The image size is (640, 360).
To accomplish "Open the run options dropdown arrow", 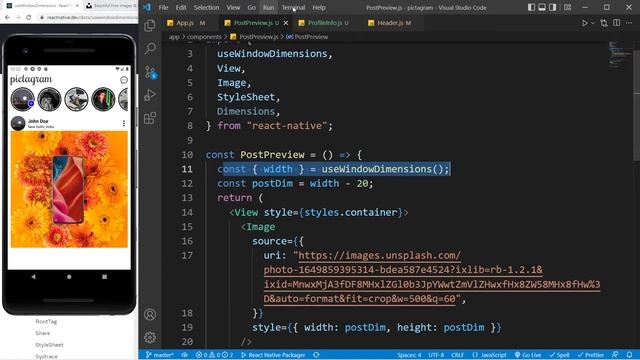I will pos(593,23).
